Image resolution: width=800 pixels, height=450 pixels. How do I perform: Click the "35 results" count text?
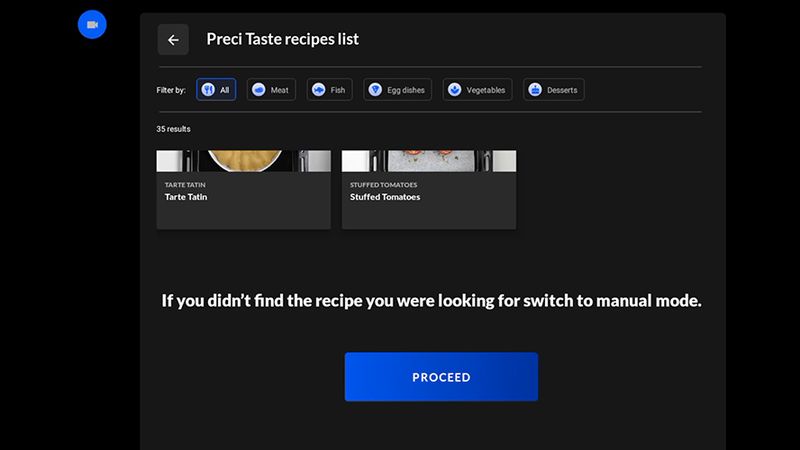click(173, 129)
